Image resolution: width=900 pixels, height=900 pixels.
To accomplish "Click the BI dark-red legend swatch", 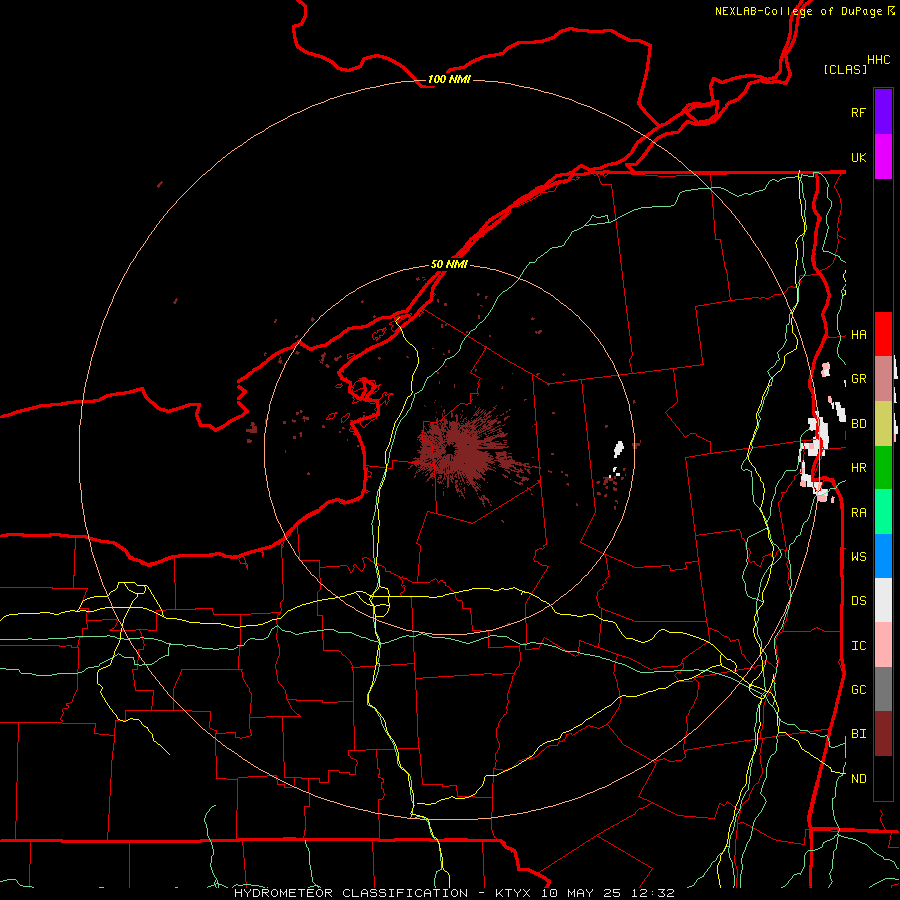I will pos(883,734).
